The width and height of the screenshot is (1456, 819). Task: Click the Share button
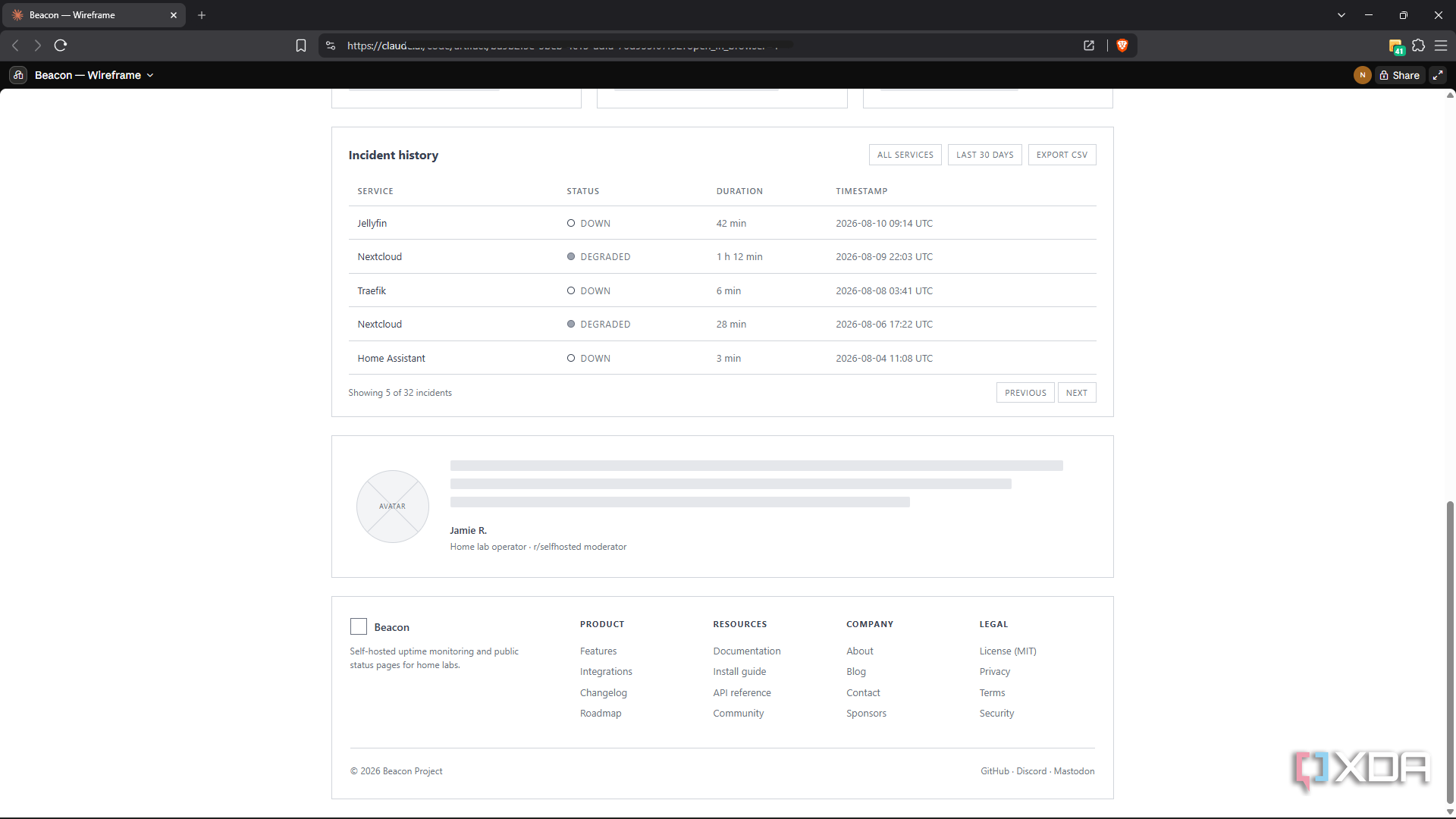tap(1400, 75)
